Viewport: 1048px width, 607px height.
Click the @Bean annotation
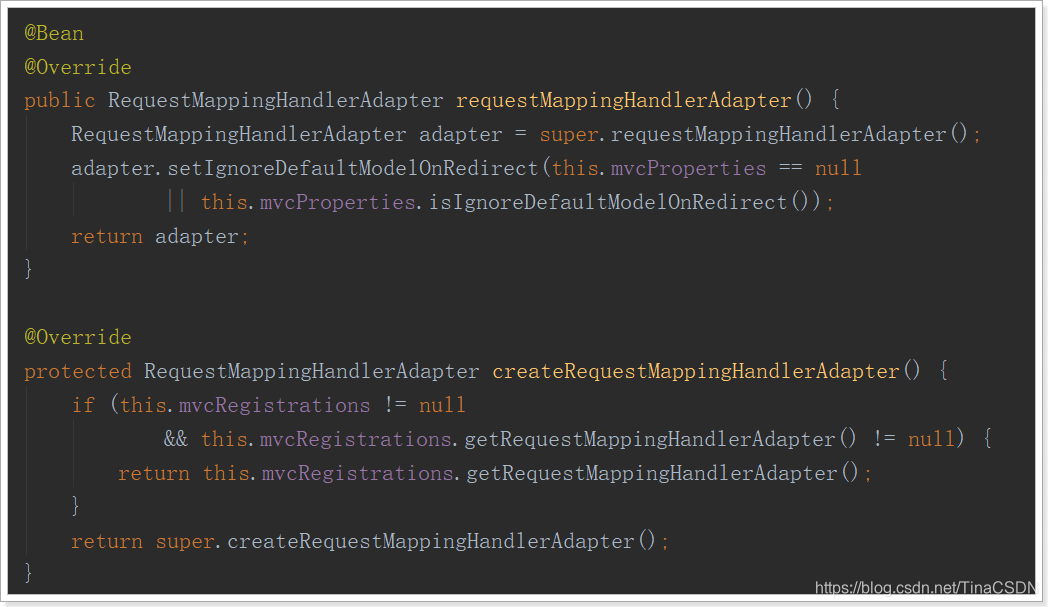[x=54, y=33]
